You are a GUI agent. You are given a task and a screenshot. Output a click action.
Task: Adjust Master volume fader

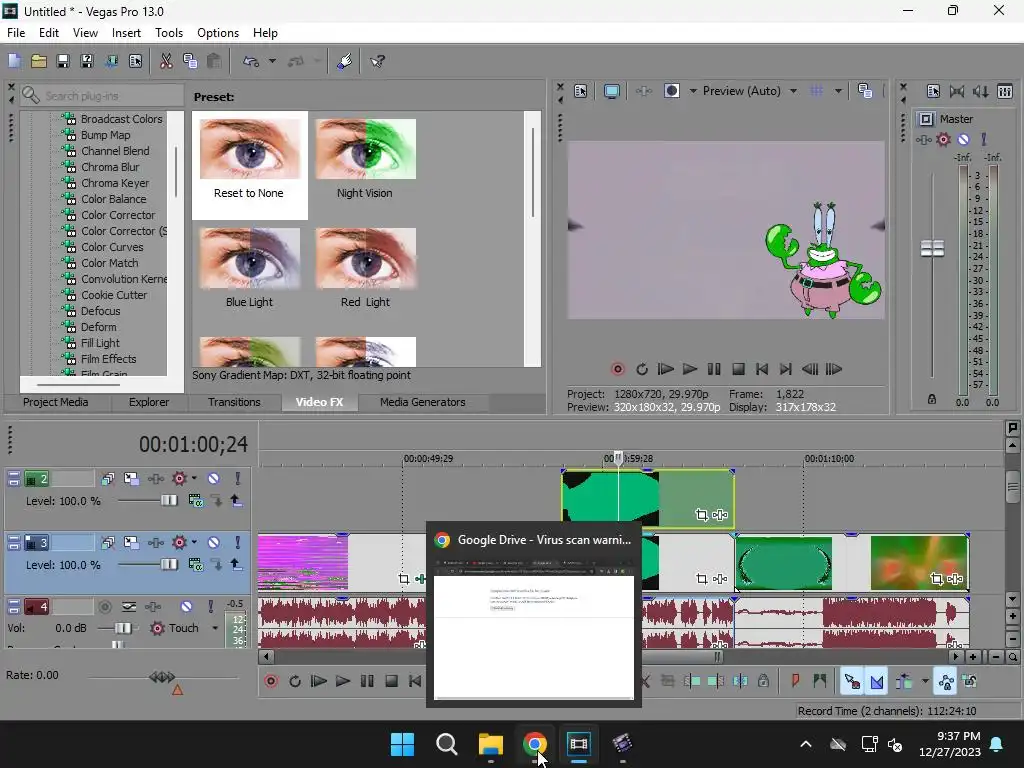[932, 248]
